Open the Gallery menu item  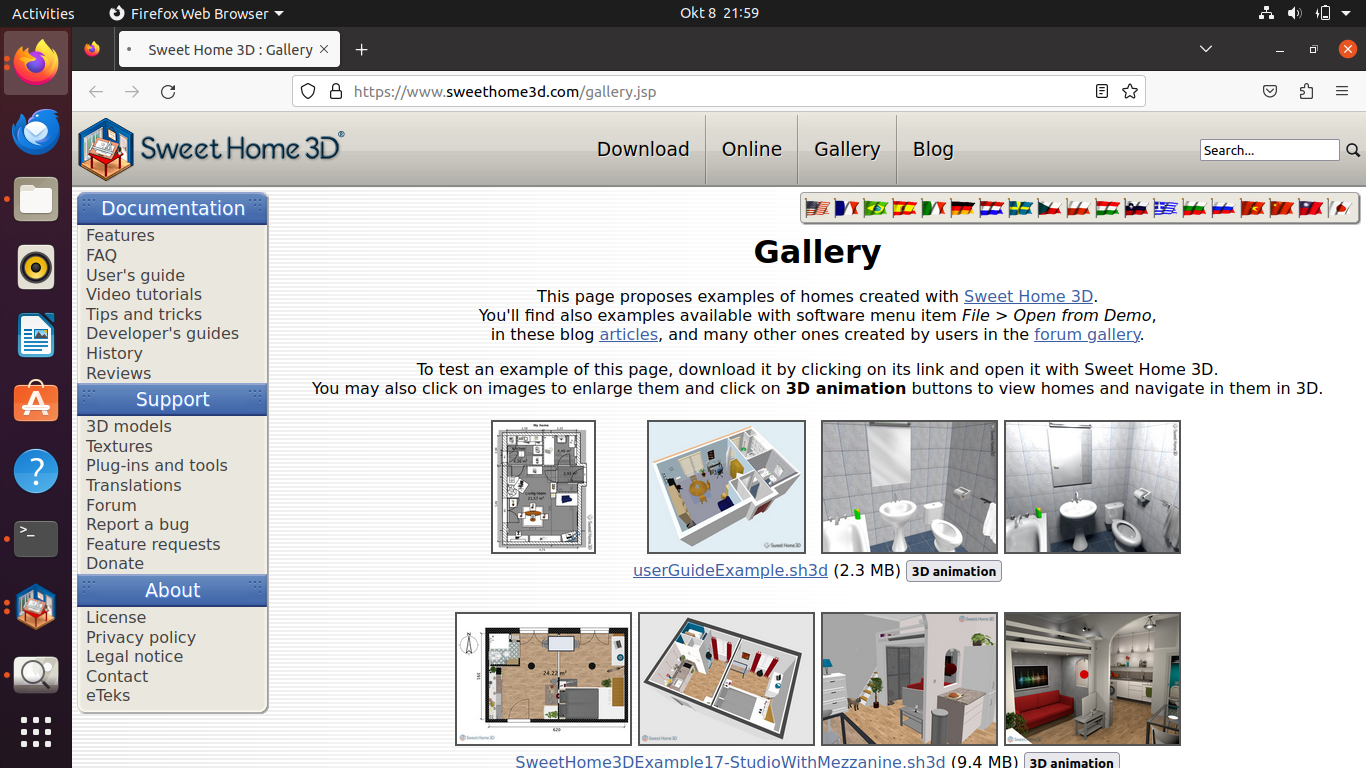click(847, 149)
